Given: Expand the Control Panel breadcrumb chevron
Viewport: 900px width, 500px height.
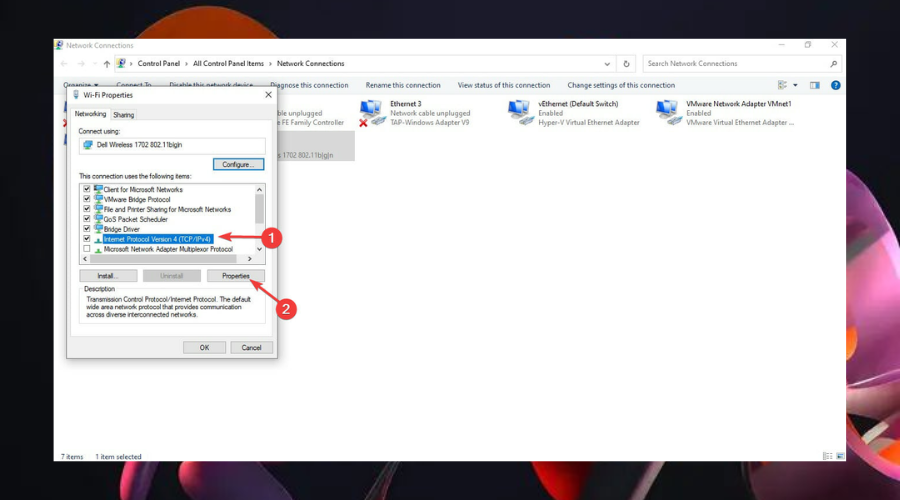Looking at the screenshot, I should (187, 64).
